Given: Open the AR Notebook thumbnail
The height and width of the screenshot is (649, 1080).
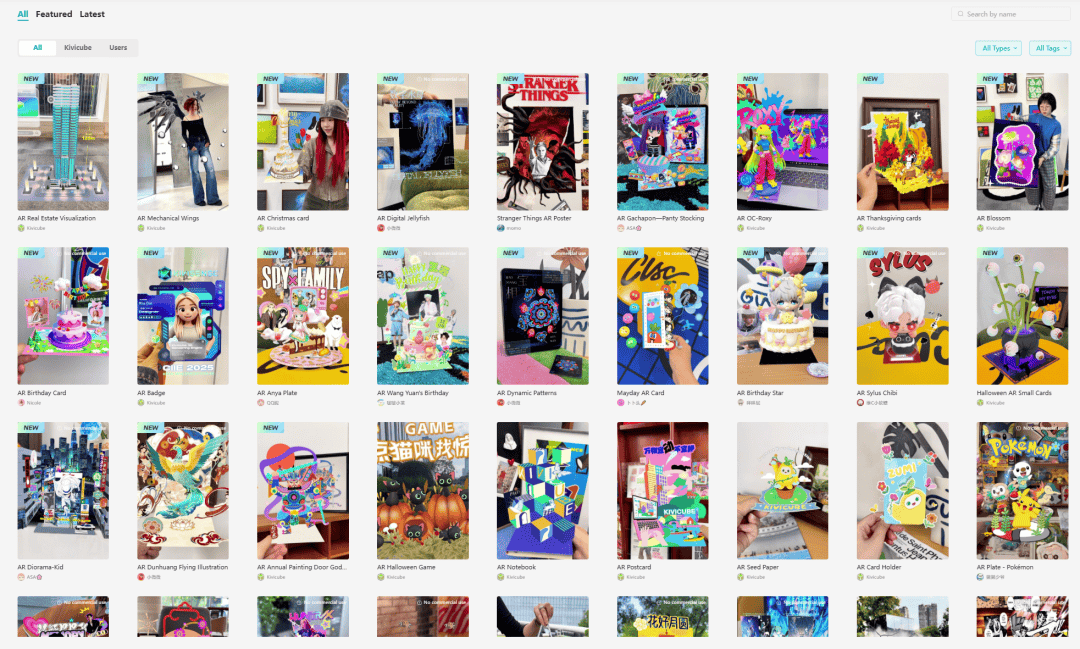Looking at the screenshot, I should [543, 491].
